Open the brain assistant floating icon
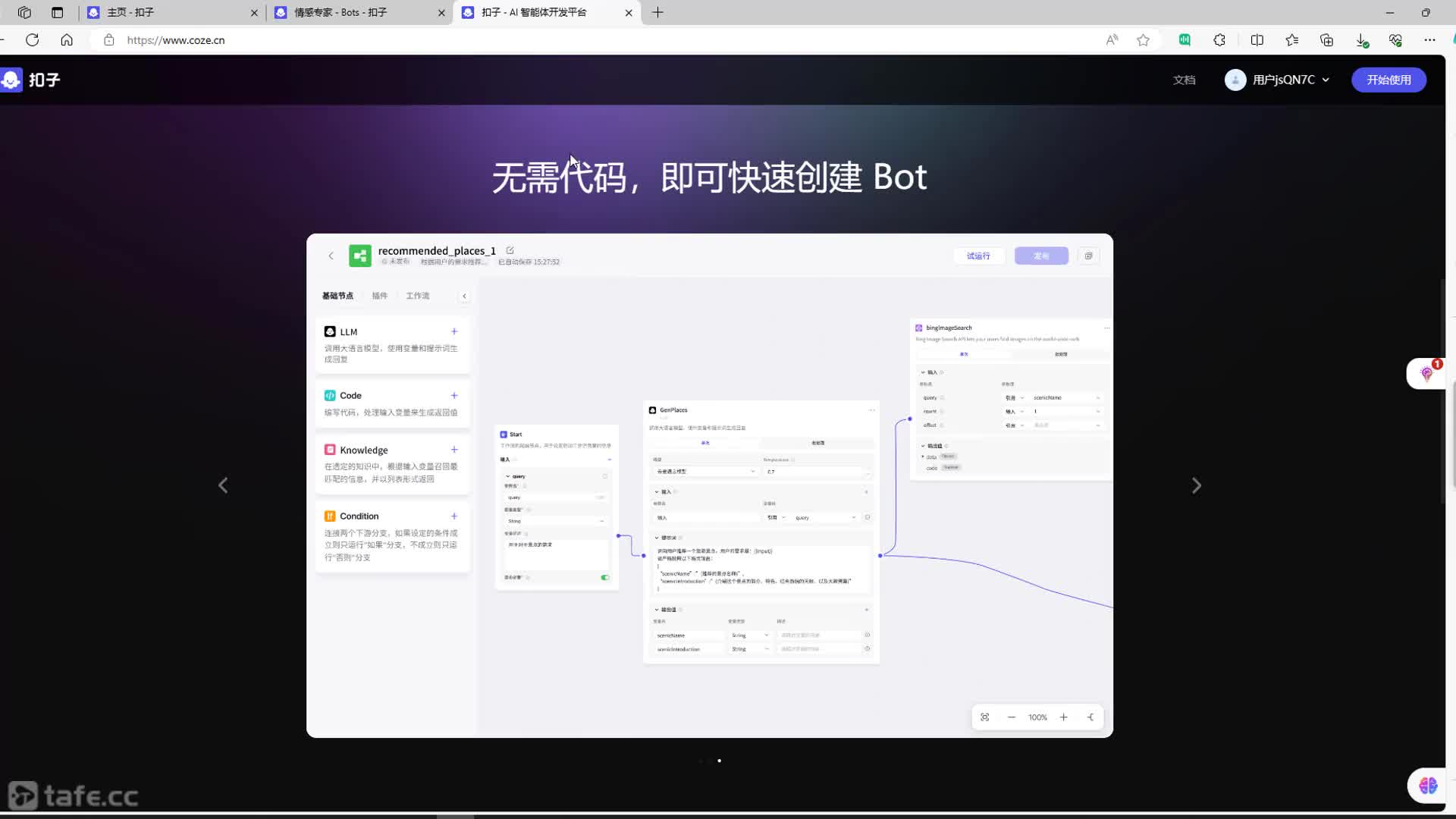 point(1428,786)
